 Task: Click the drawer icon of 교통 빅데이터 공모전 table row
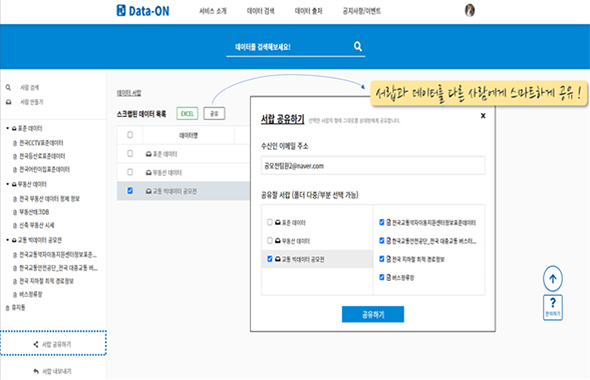tap(149, 192)
